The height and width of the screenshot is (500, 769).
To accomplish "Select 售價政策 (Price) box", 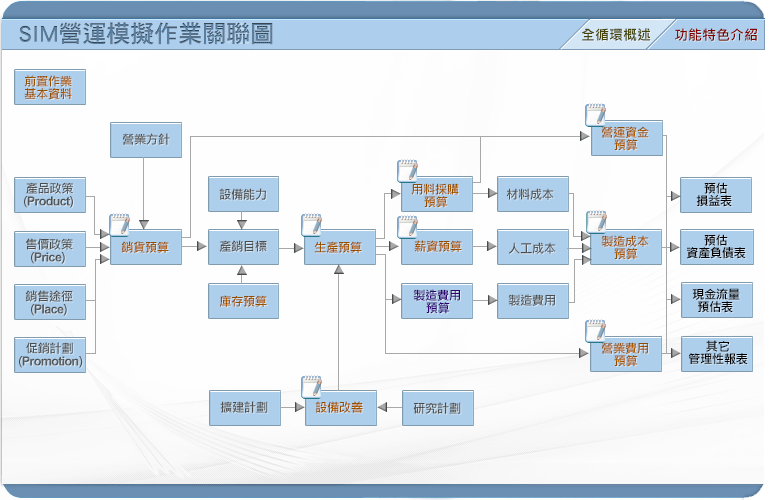I will click(50, 249).
